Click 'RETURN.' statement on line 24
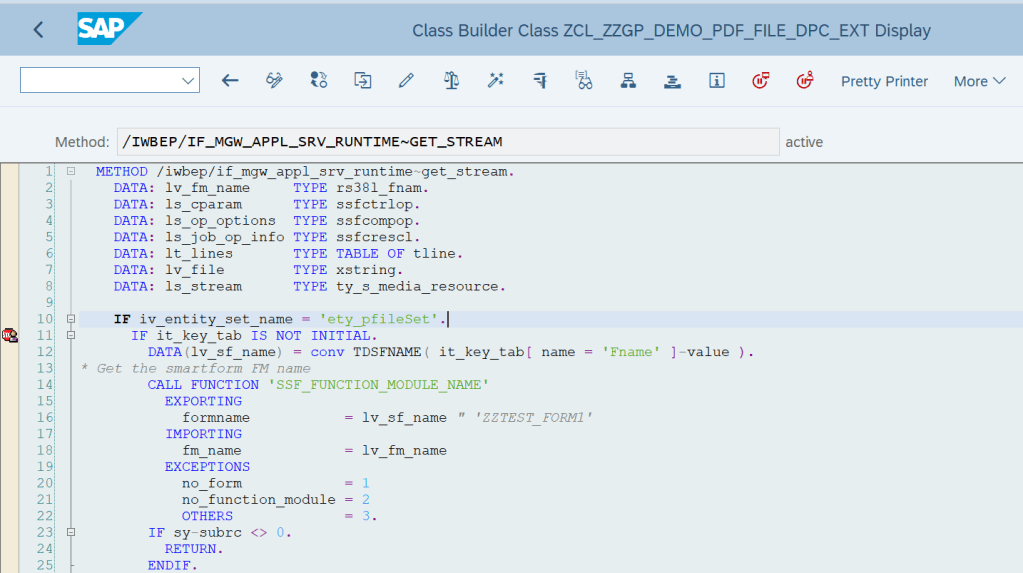 (194, 549)
